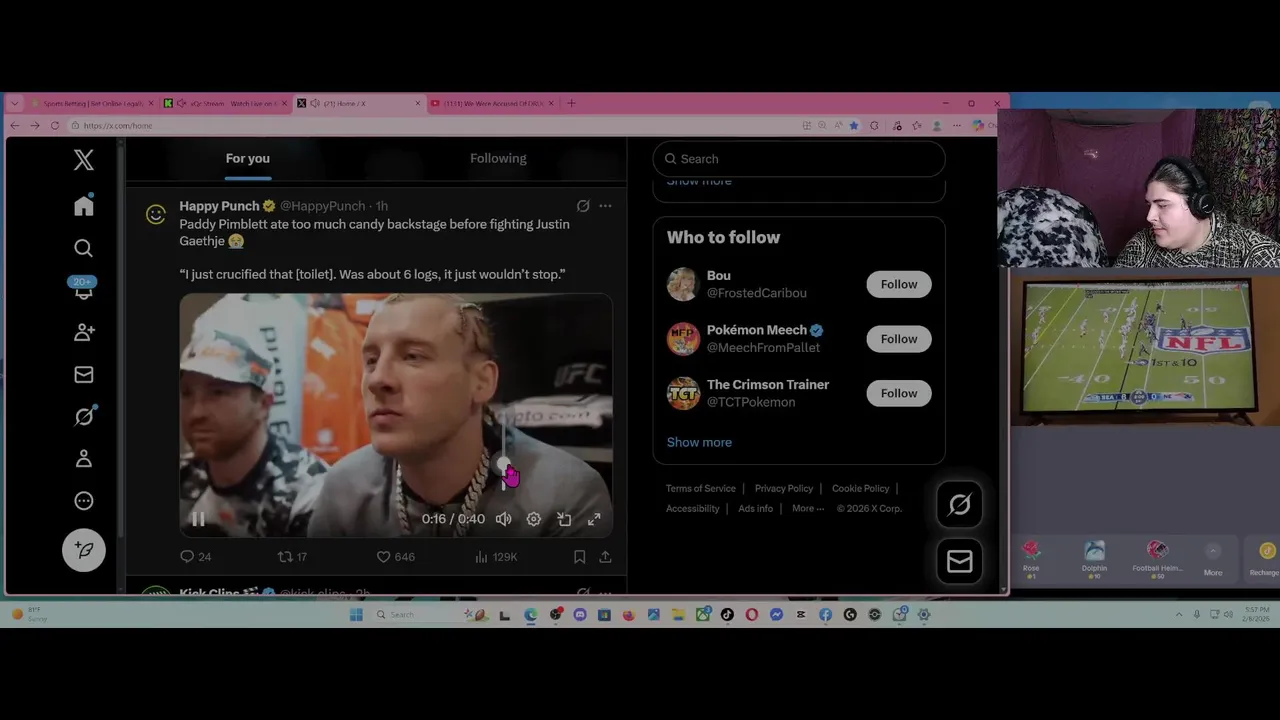Screen dimensions: 1280x720
Task: Share the Happy Punch post
Action: [605, 557]
